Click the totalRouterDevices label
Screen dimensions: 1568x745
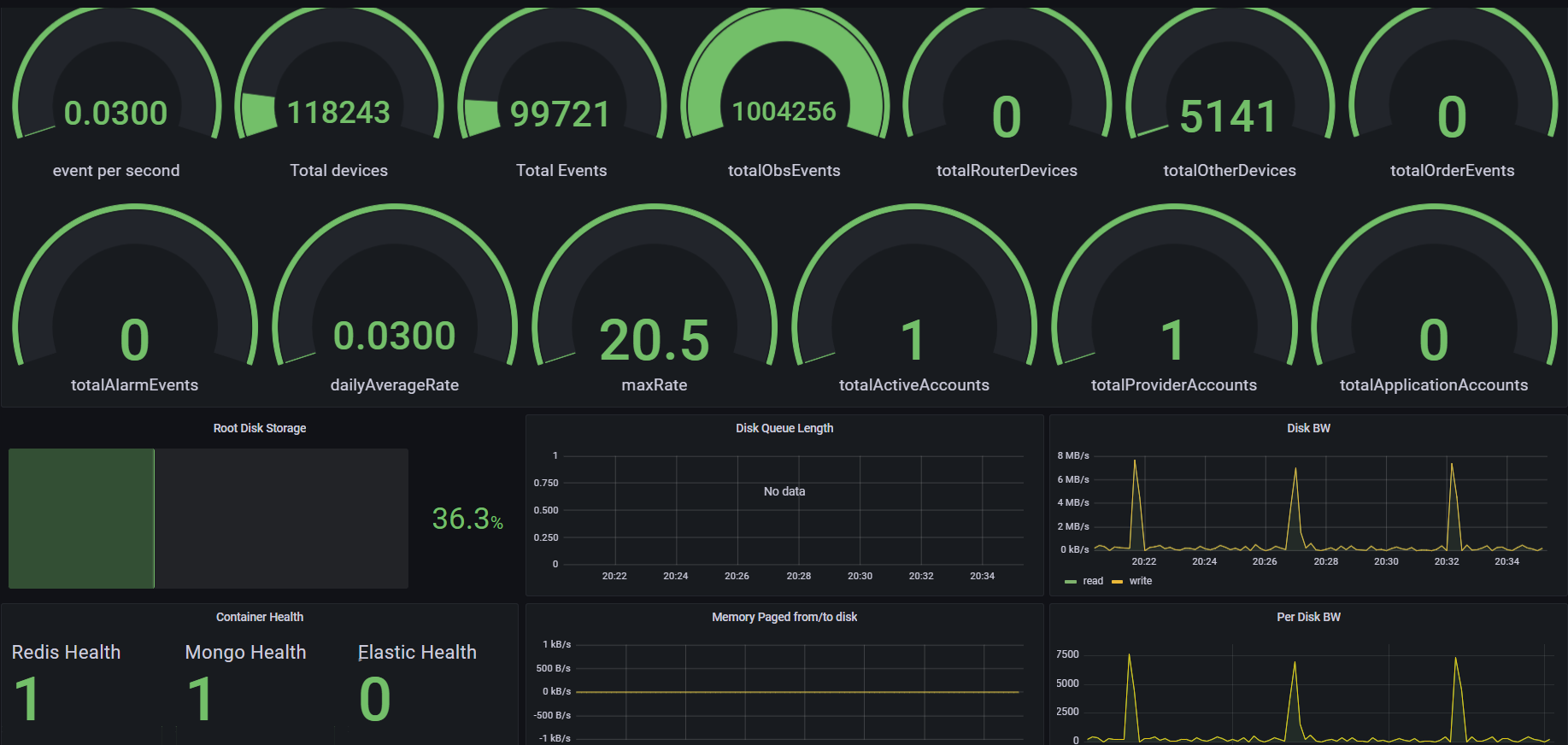point(1007,171)
